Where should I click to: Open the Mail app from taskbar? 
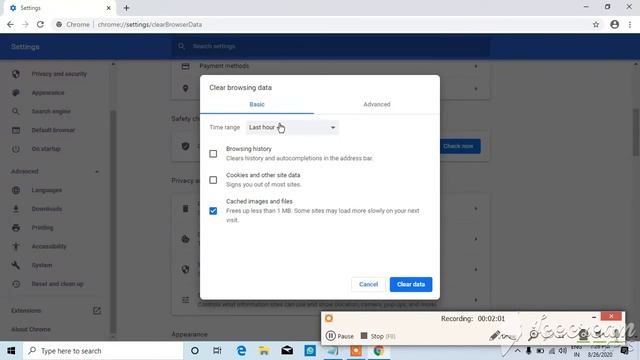(287, 351)
